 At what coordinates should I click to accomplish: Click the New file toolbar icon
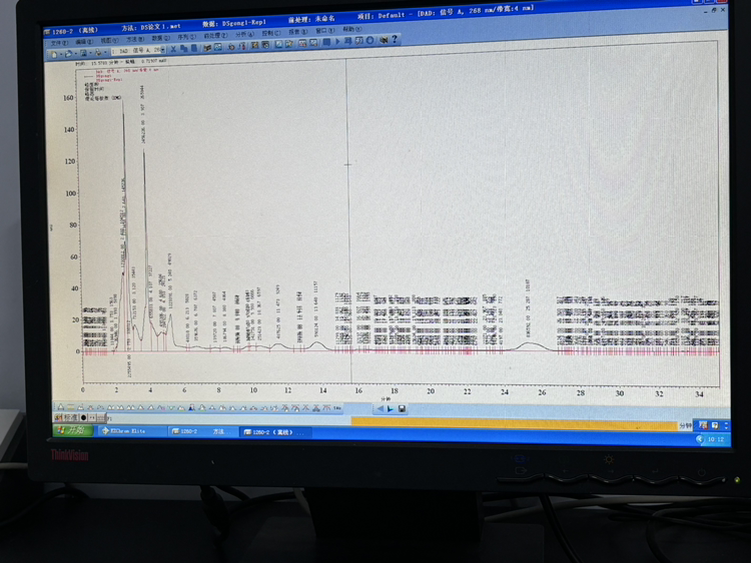54,54
